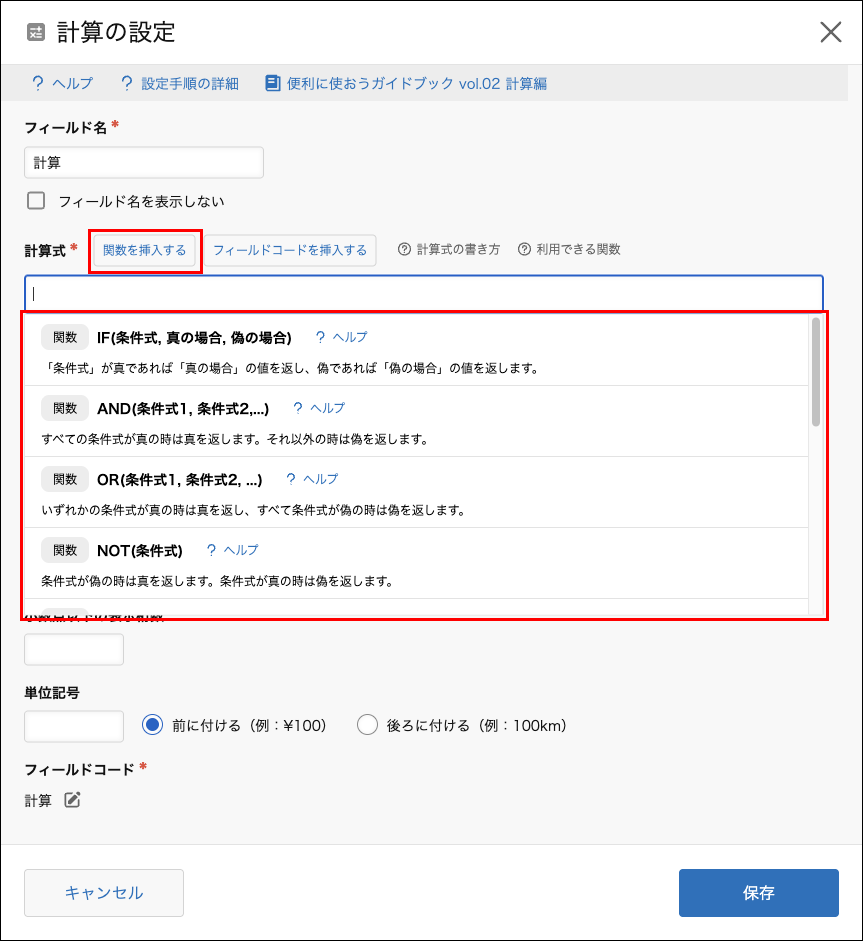Open 便利に使おうガイドブック vol.02 計算編 link
Screen dimensions: 863x941
pos(416,83)
